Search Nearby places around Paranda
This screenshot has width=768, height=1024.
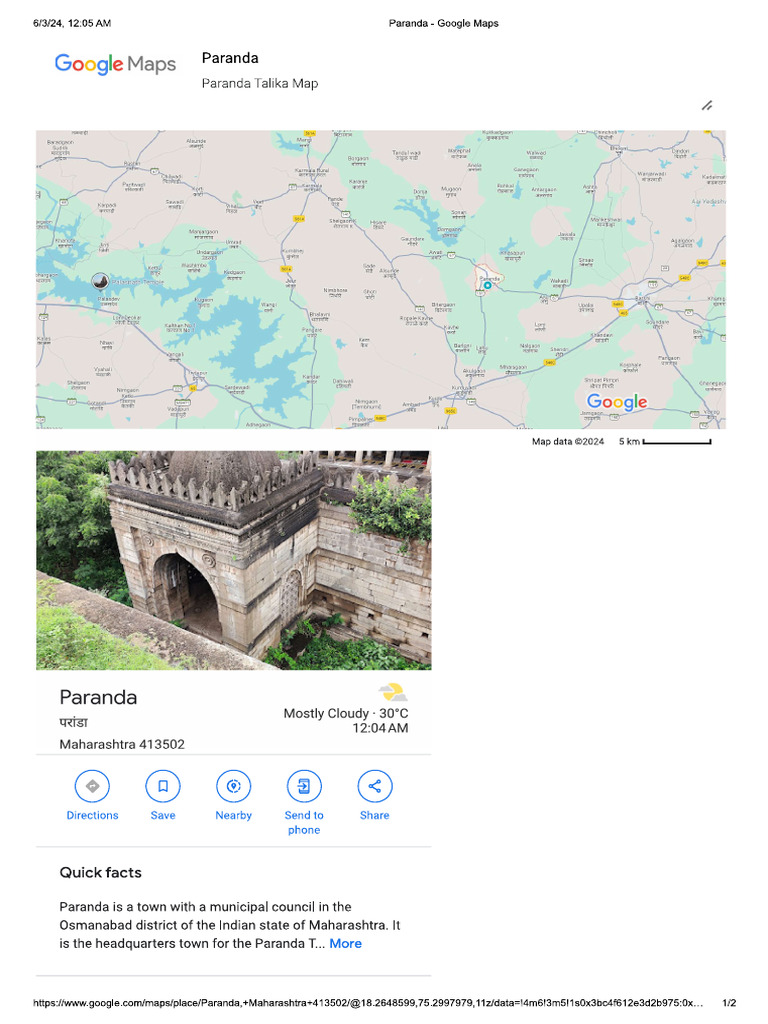pos(233,786)
